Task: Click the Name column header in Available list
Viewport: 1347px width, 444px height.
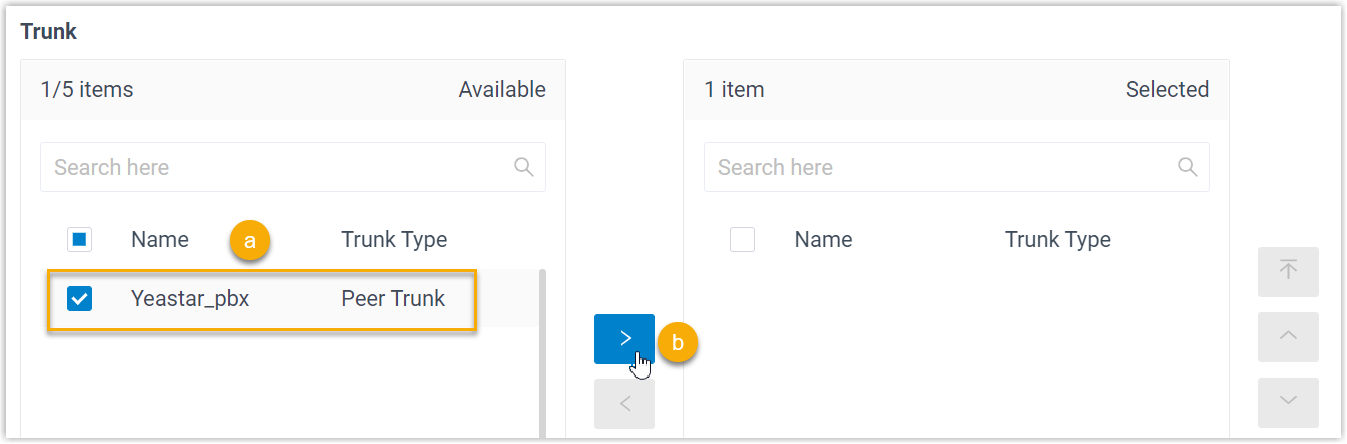Action: click(160, 240)
